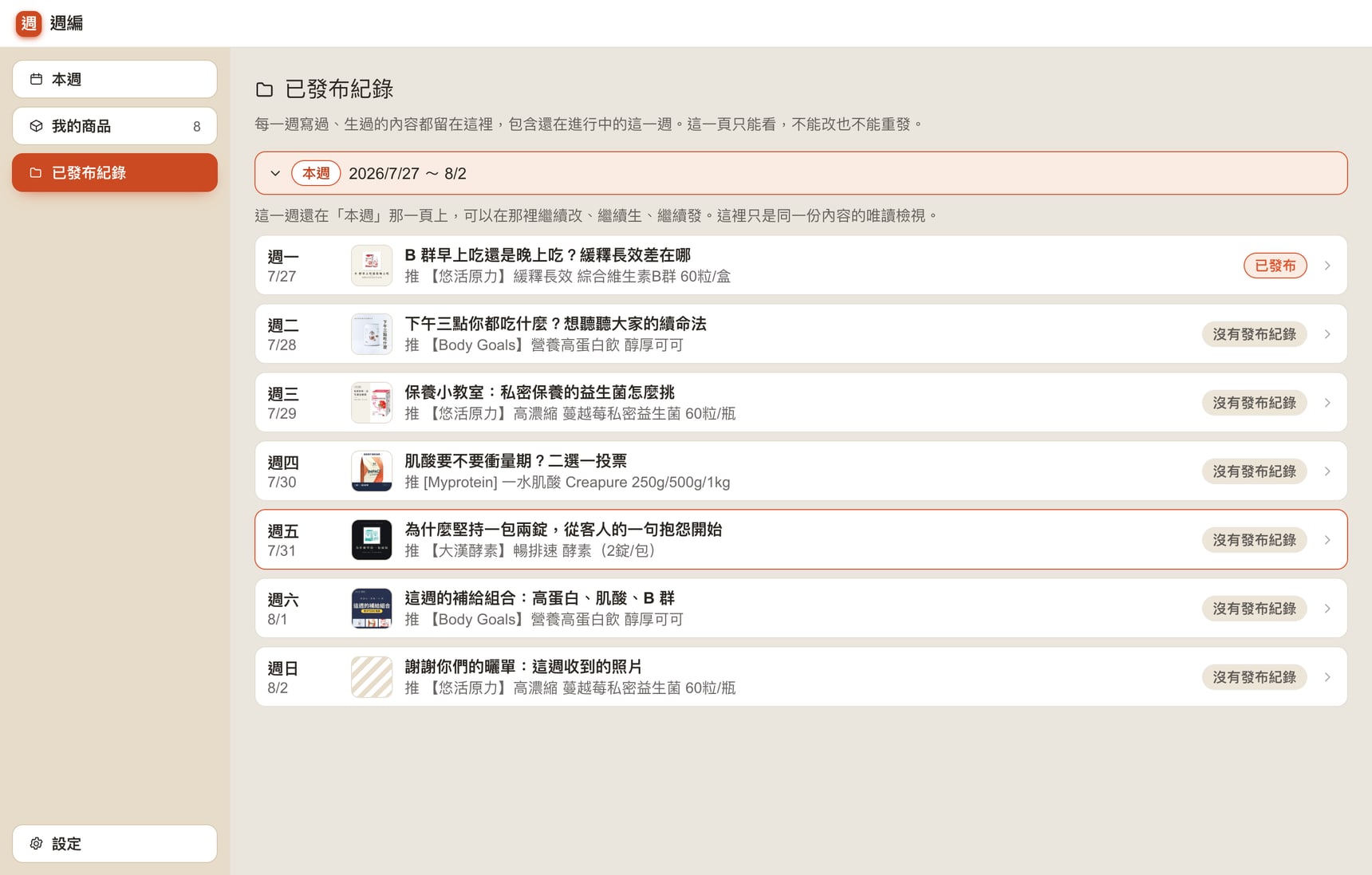
Task: Click the Body Goals product line under 週六
Action: click(544, 620)
